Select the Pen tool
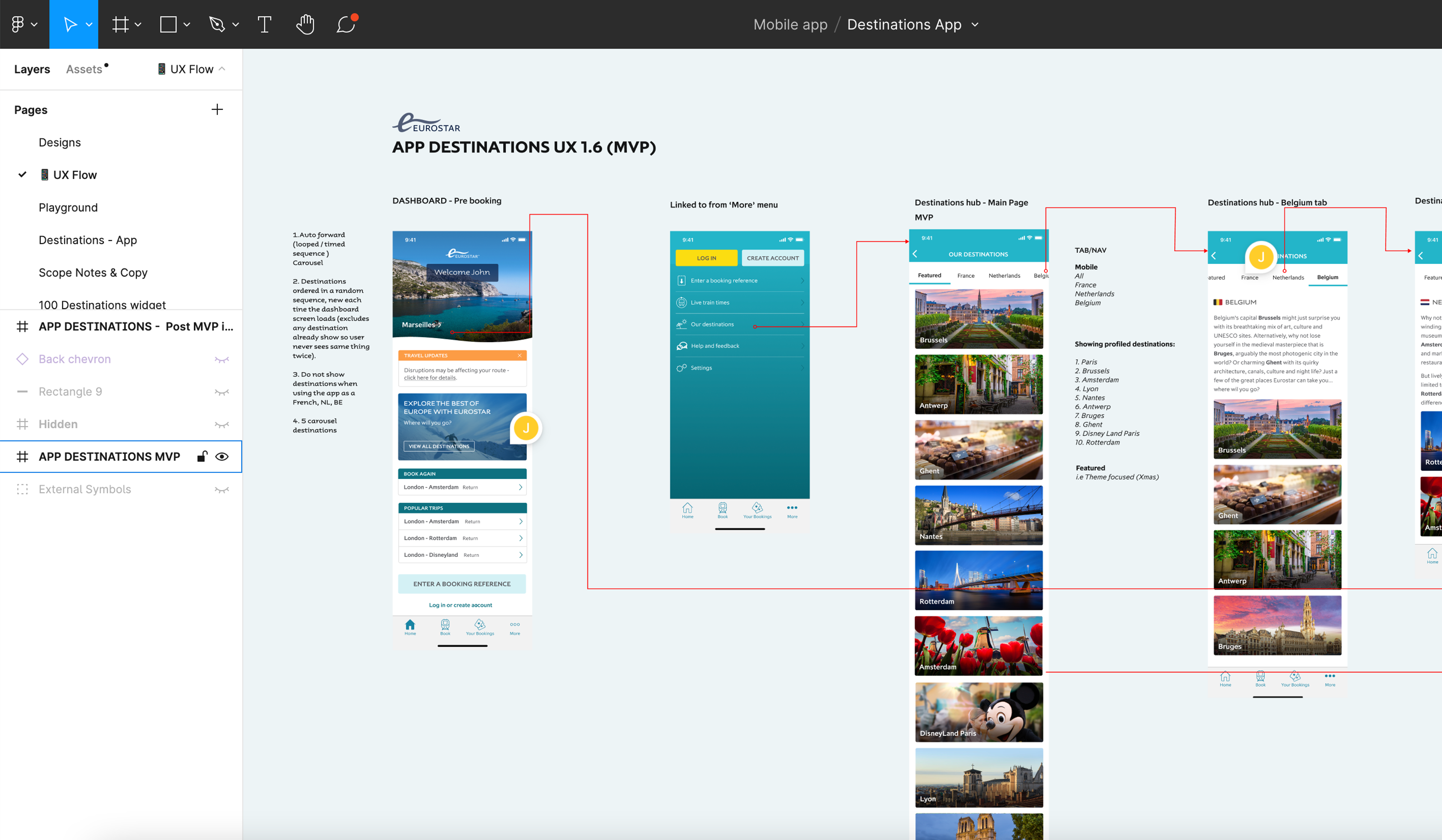This screenshot has height=840, width=1442. point(217,24)
